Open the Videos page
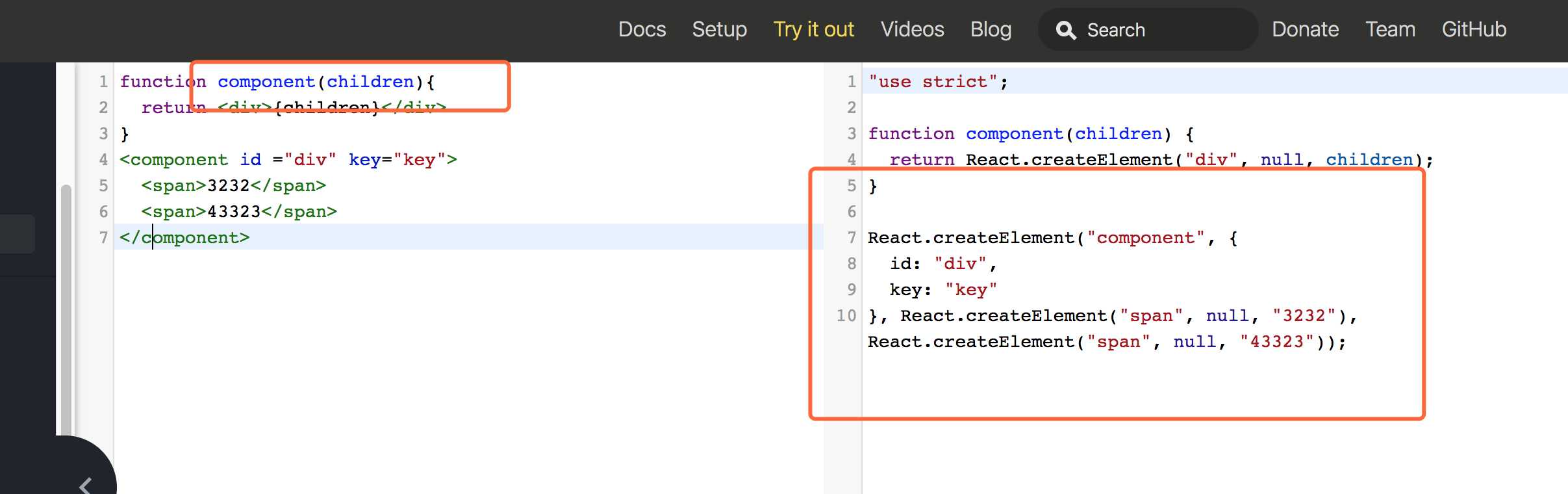 (912, 29)
